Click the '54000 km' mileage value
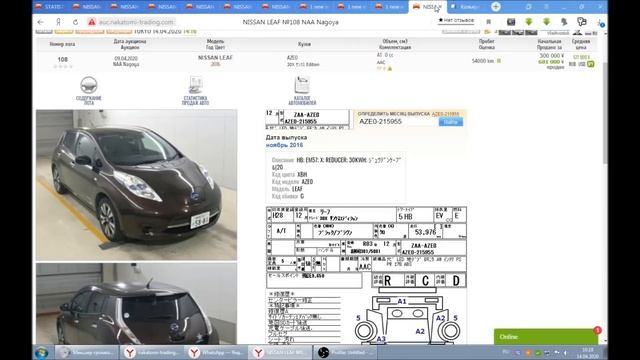Image resolution: width=640 pixels, height=360 pixels. point(483,61)
